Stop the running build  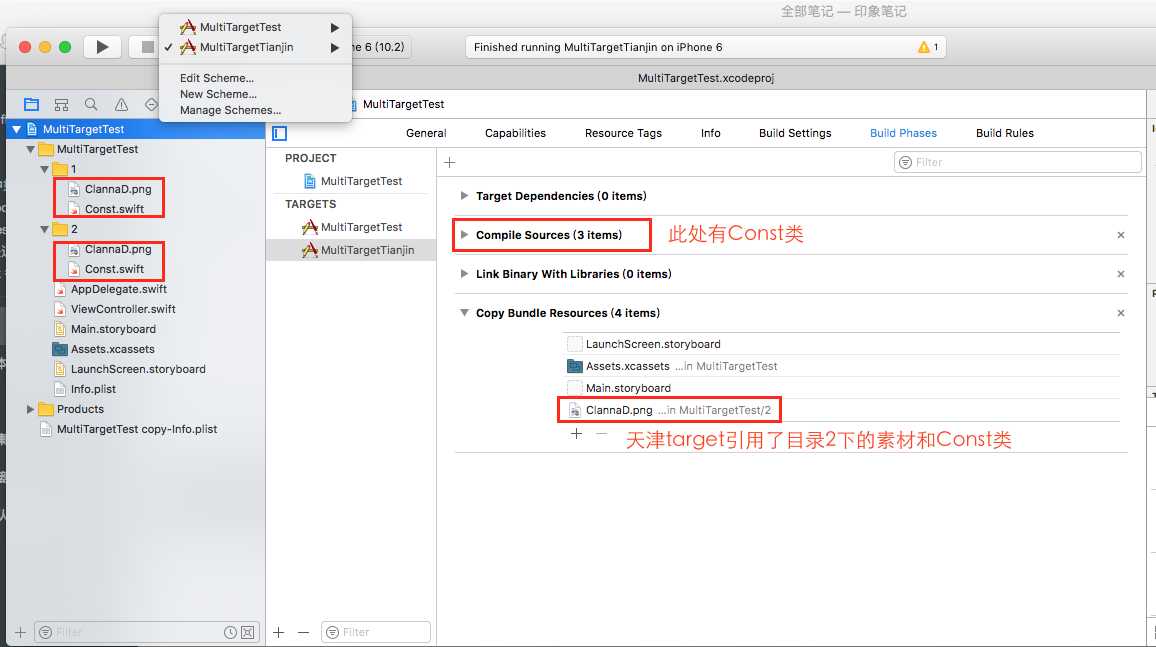coord(145,47)
